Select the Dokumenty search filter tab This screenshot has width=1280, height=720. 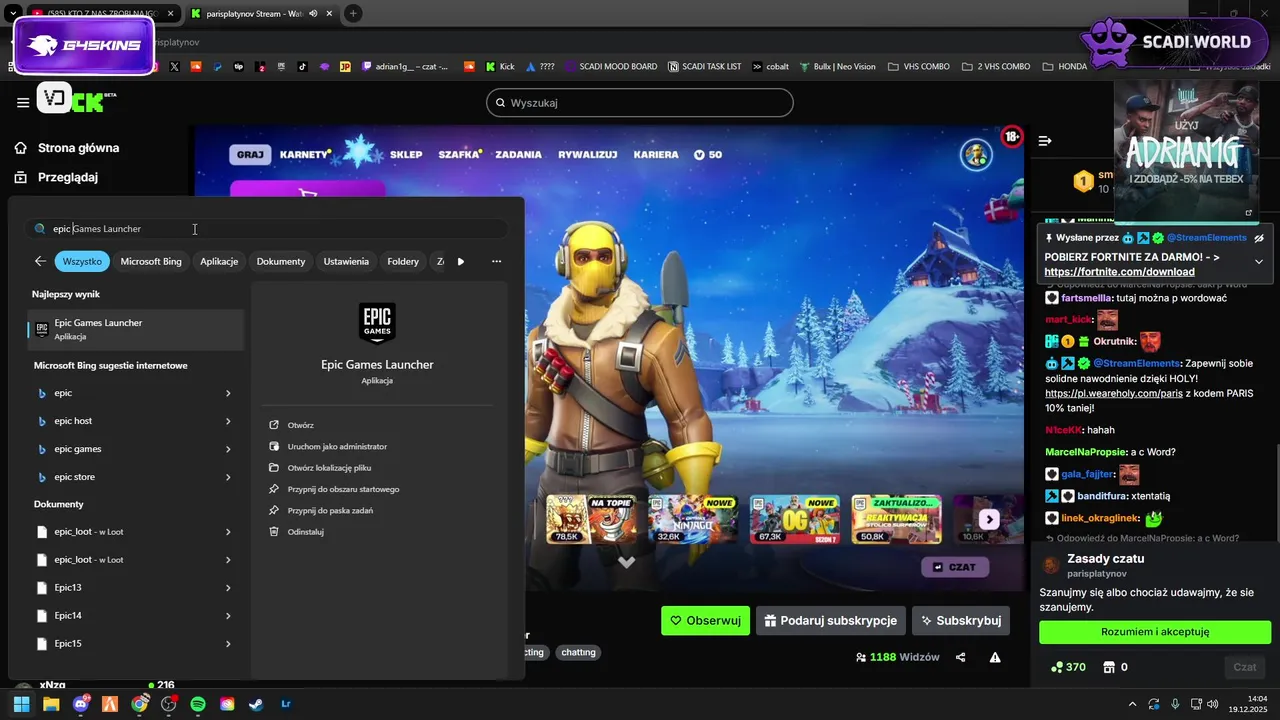click(281, 261)
